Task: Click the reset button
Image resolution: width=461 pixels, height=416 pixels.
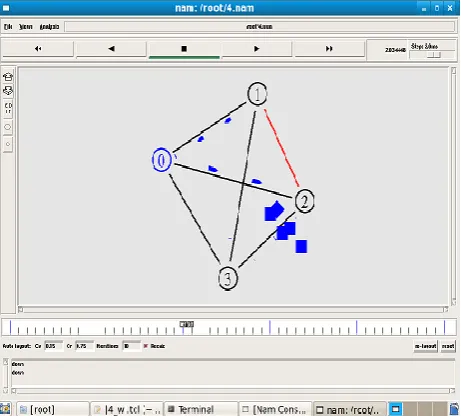Action: [x=448, y=346]
